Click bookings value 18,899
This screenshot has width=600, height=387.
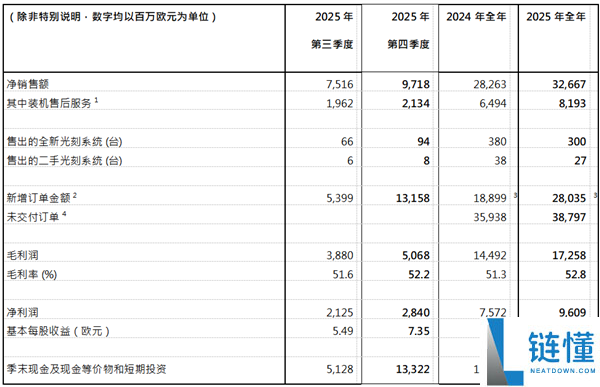[490, 198]
